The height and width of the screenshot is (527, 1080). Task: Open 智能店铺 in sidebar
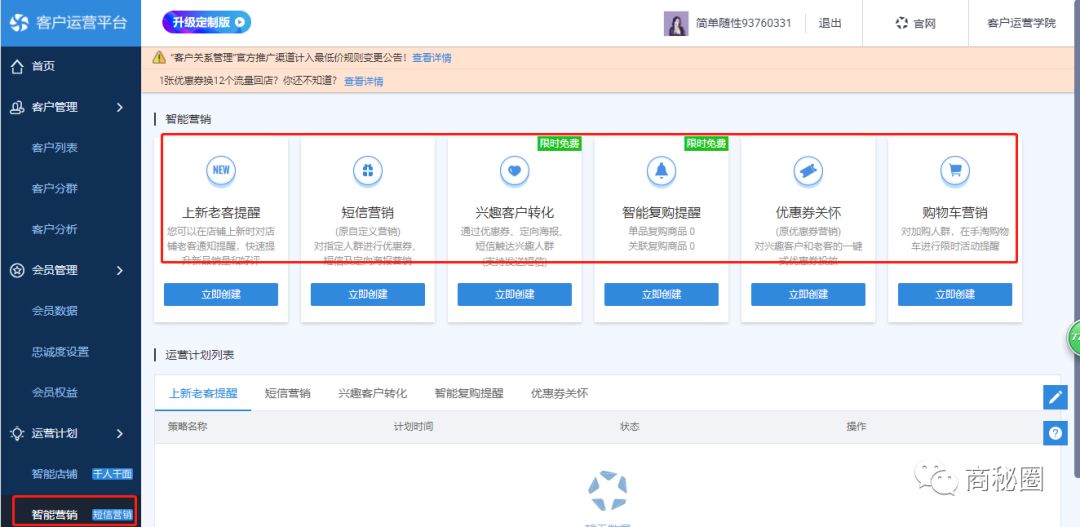pos(54,474)
